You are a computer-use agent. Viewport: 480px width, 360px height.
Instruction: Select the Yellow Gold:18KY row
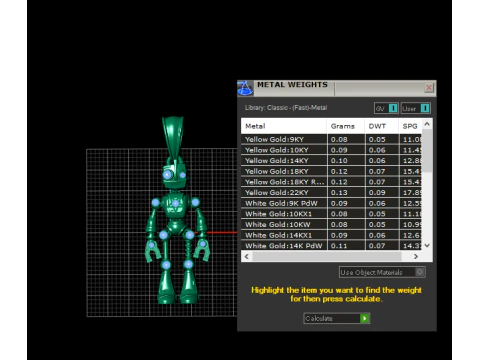331,171
